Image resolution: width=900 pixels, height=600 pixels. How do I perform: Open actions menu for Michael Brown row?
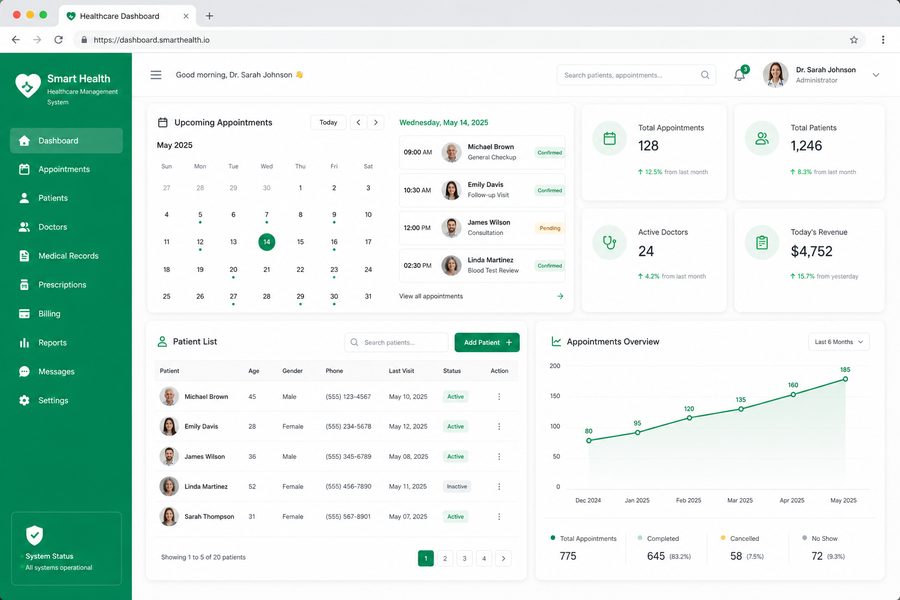pyautogui.click(x=499, y=397)
